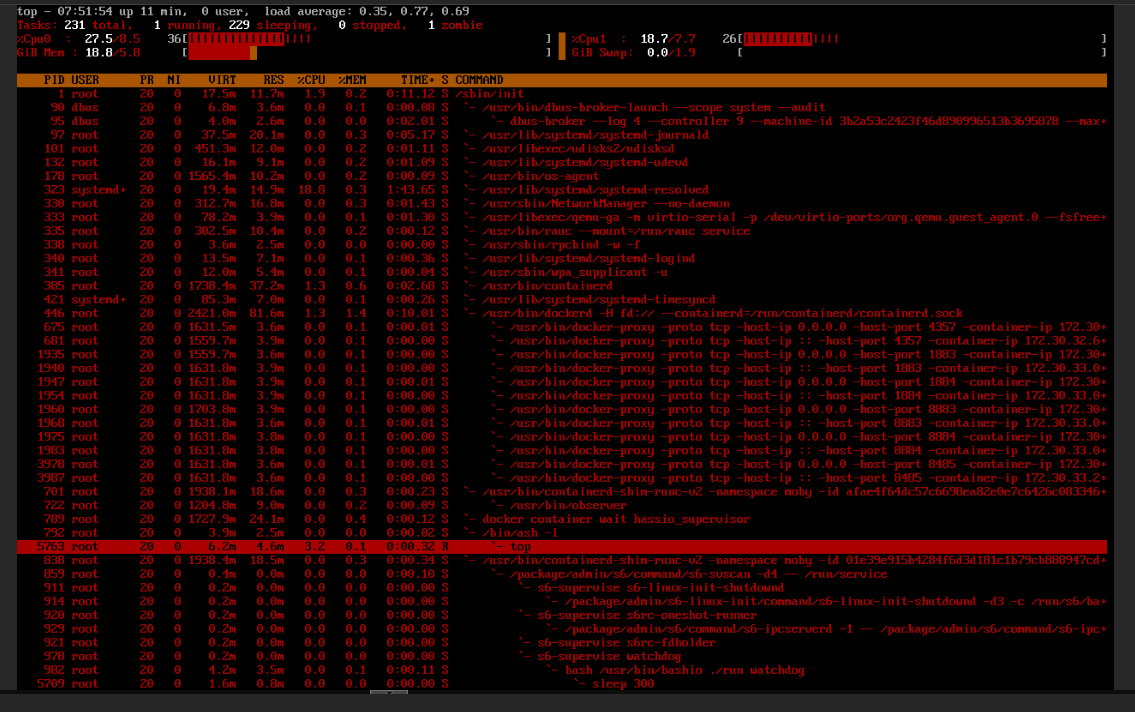
Task: Select the s6-ipcserverd process row
Action: coord(562,630)
